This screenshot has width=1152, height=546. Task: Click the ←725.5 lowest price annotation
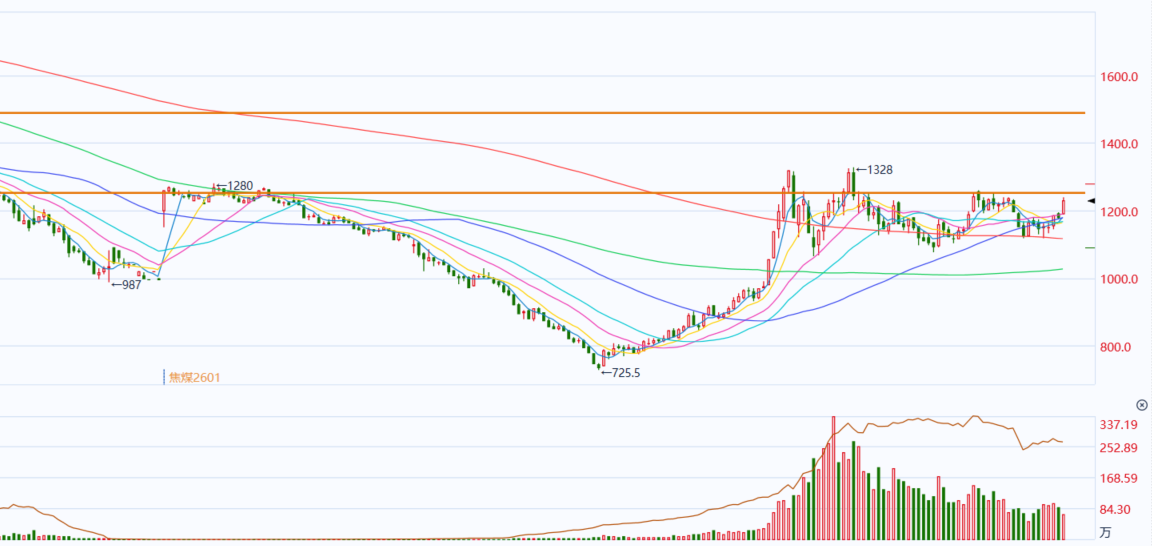(x=621, y=373)
